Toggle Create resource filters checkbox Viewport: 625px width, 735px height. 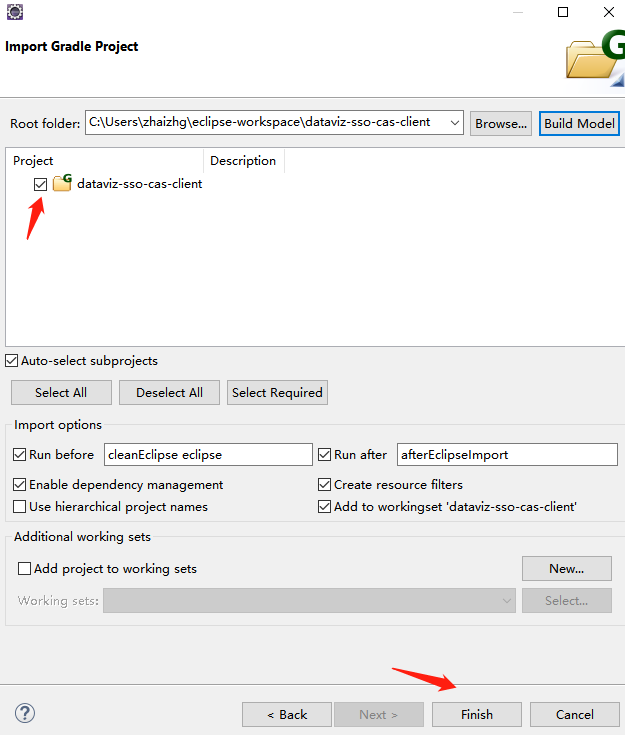pyautogui.click(x=324, y=484)
